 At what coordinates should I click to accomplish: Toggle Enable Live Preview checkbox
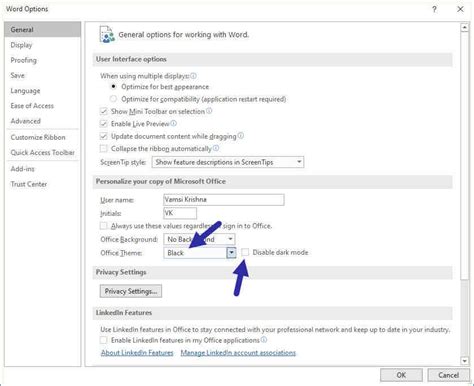tap(104, 124)
